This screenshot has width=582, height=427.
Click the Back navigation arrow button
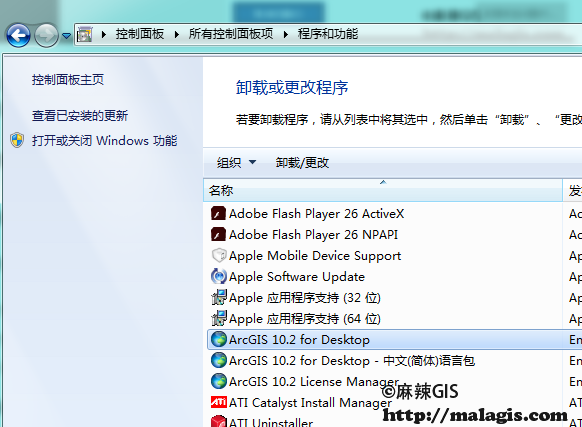pyautogui.click(x=18, y=36)
